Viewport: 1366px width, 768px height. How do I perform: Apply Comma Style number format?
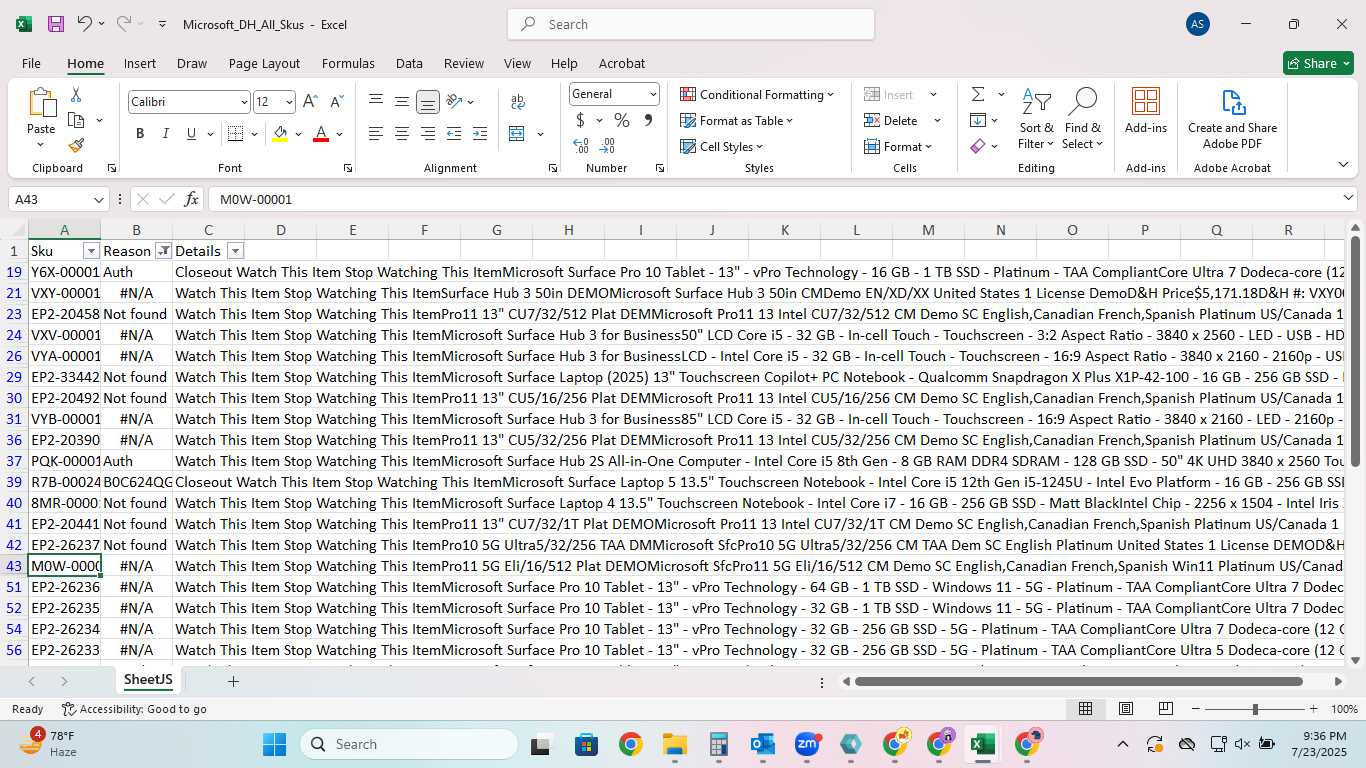coord(648,120)
